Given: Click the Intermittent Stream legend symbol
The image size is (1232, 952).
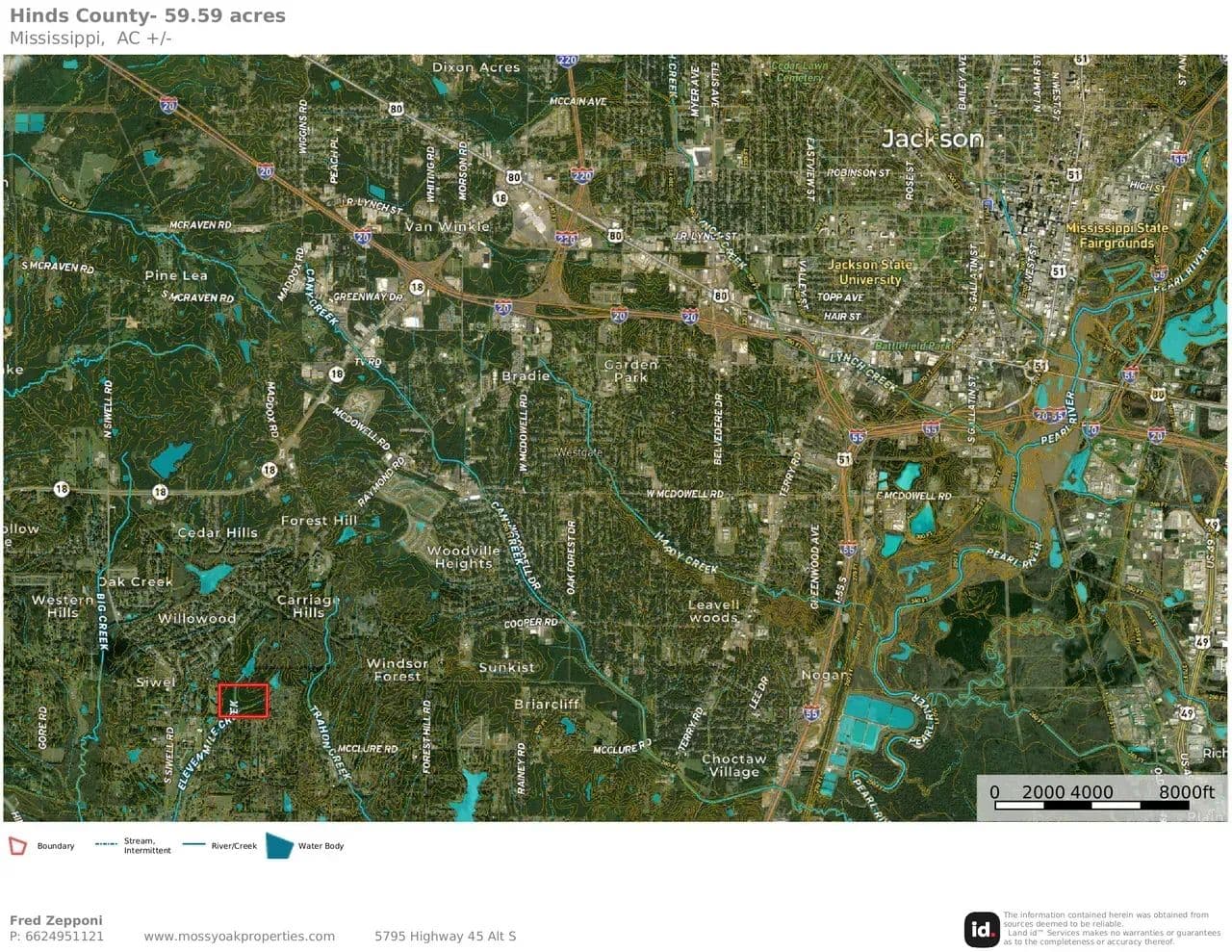Looking at the screenshot, I should coord(106,845).
